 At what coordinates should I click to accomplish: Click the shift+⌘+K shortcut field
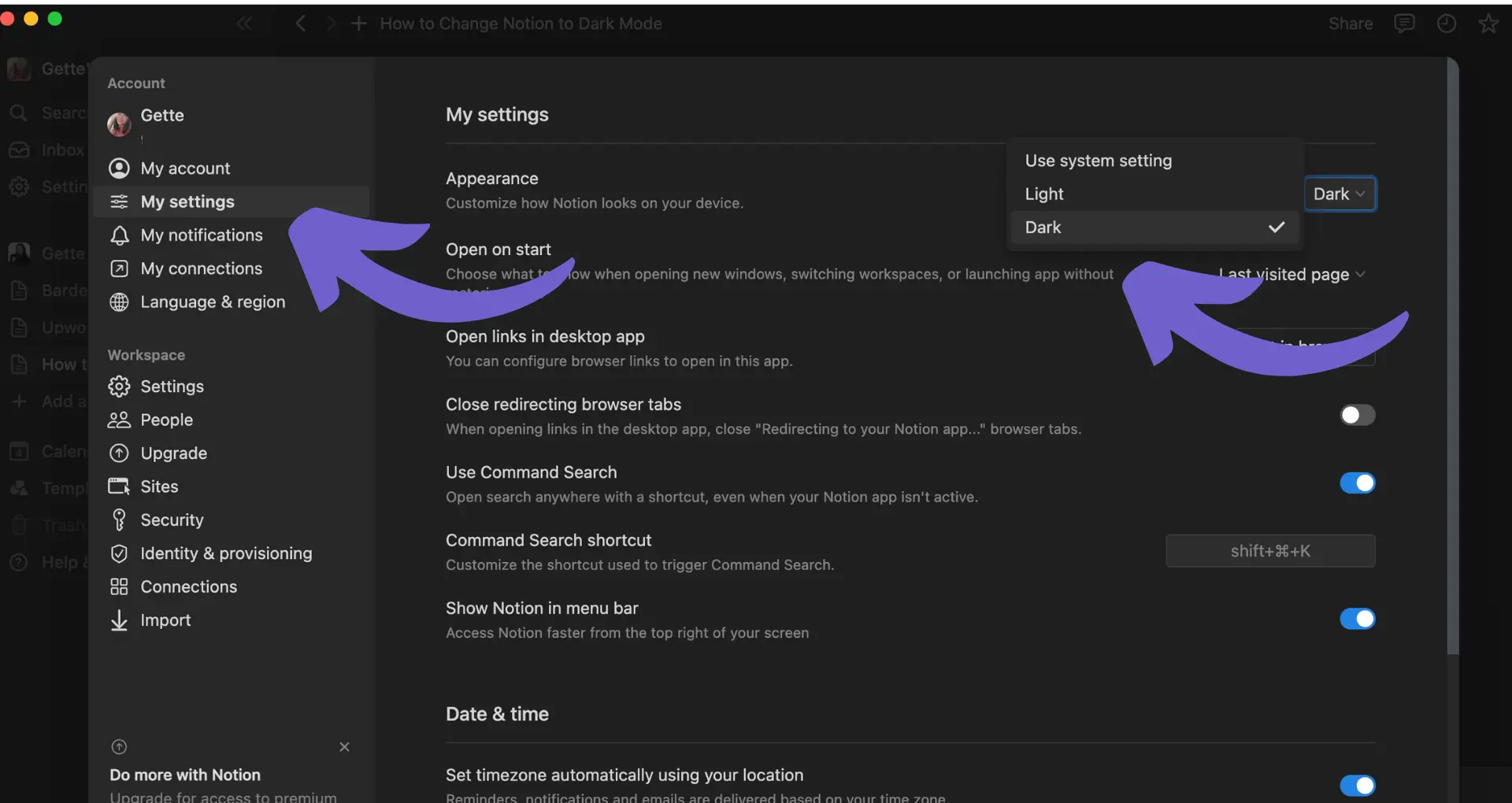(1270, 551)
